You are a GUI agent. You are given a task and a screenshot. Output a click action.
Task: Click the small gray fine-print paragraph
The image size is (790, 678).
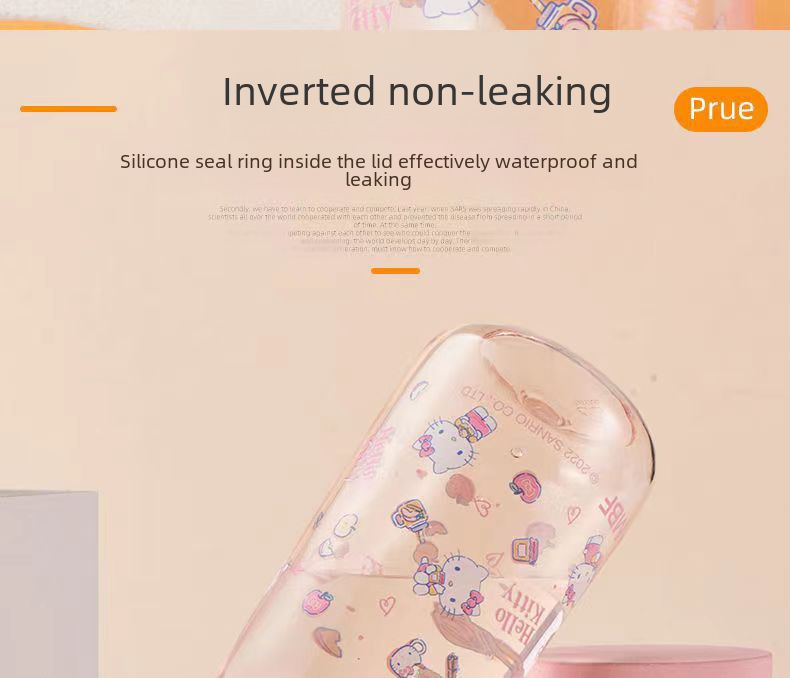[395, 229]
